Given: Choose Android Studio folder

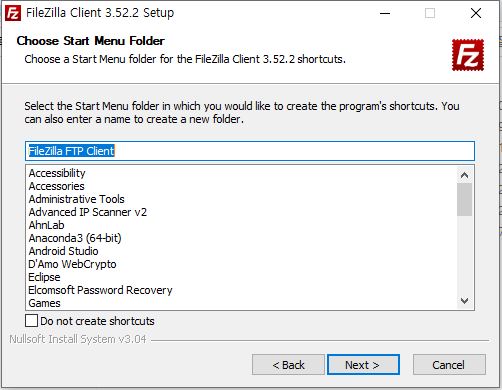Looking at the screenshot, I should coord(63,251).
